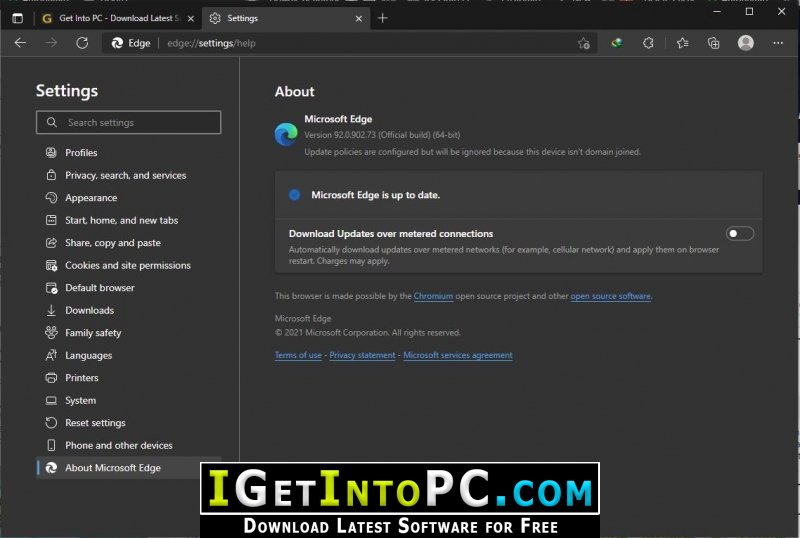Open System settings

tap(129, 400)
